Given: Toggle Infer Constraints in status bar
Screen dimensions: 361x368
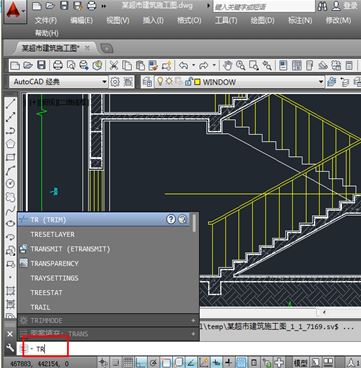Looking at the screenshot, I should [x=103, y=362].
